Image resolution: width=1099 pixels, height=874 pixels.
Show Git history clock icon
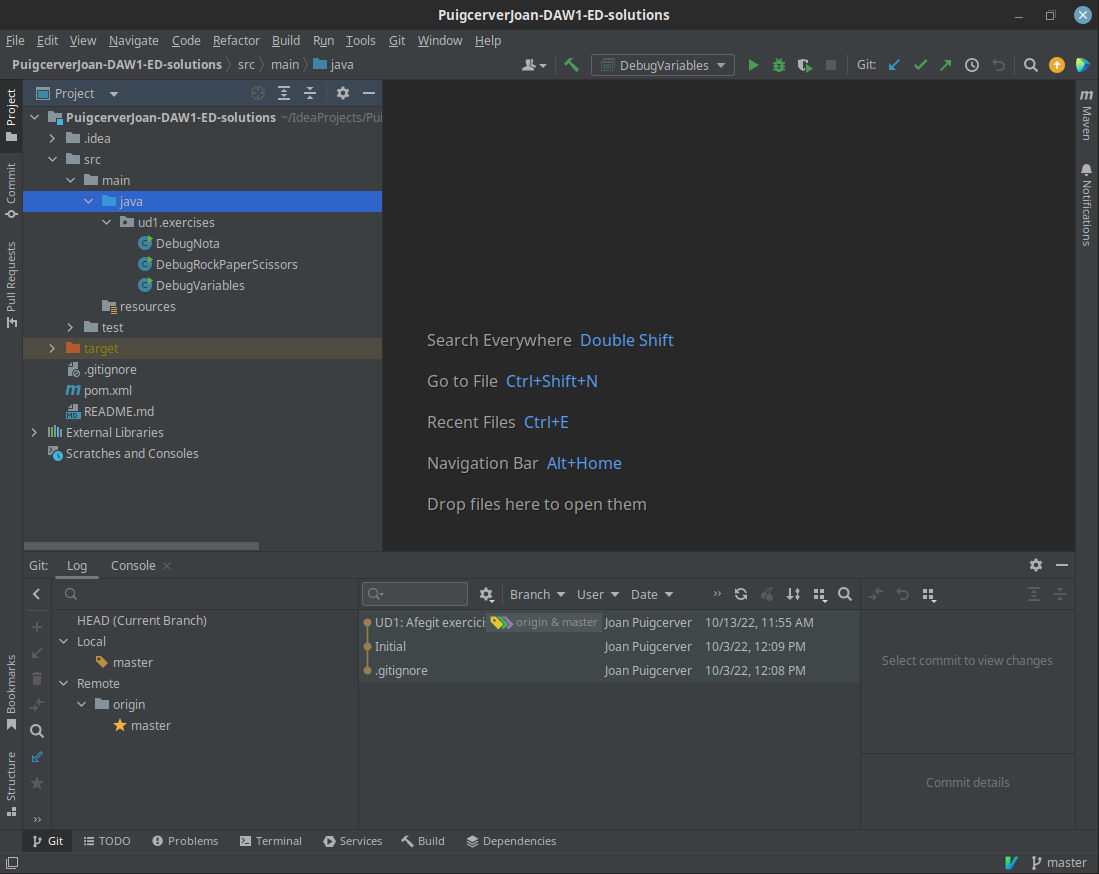971,65
